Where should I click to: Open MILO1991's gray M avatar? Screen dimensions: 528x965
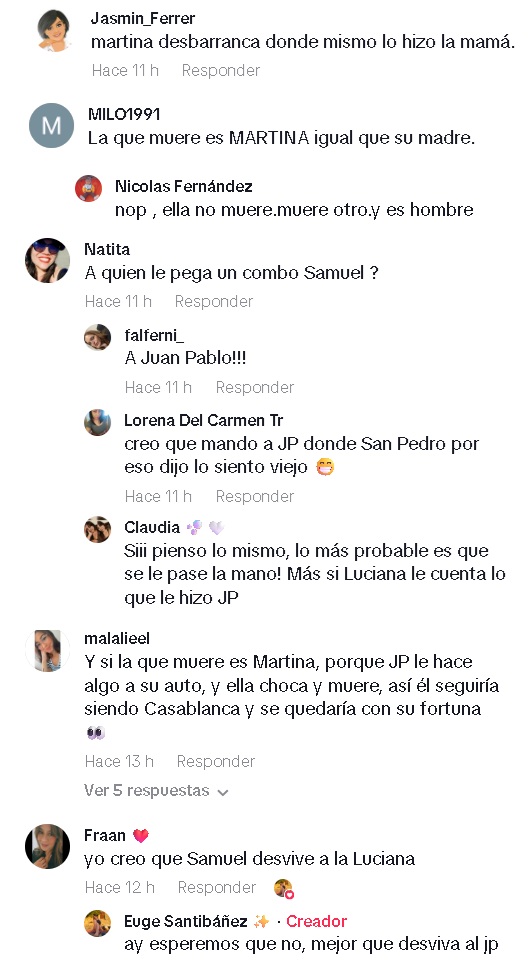click(52, 126)
